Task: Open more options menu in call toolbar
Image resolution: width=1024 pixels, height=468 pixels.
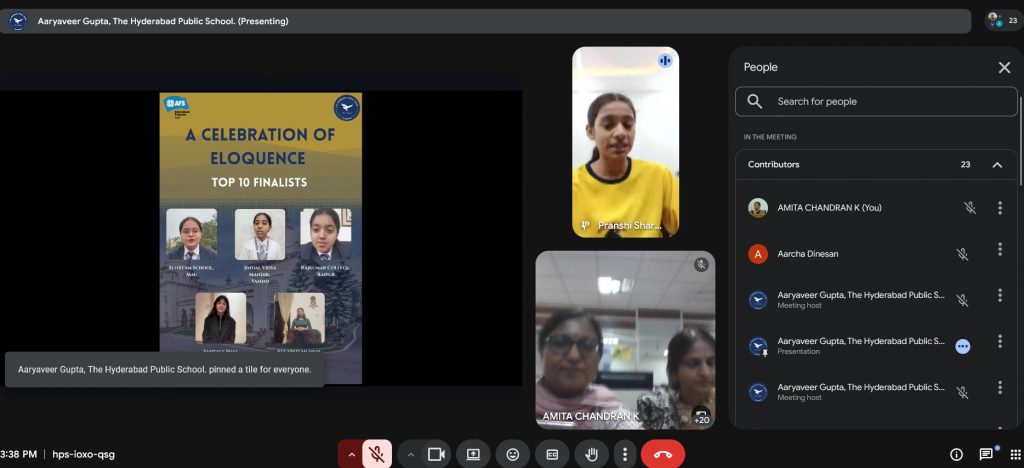Action: tap(625, 454)
